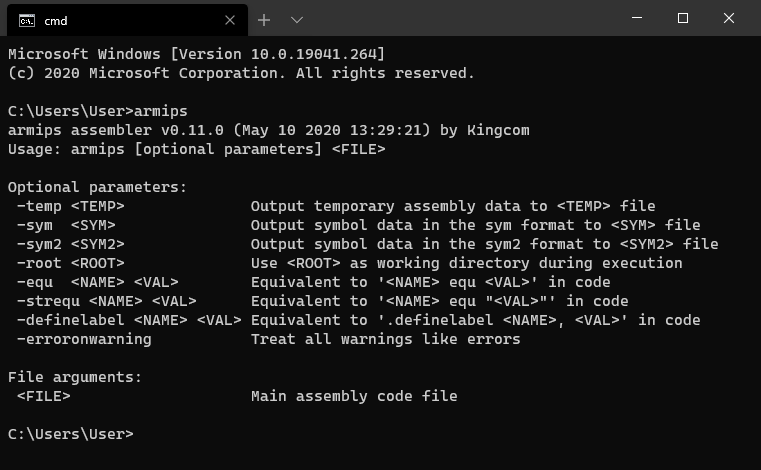The height and width of the screenshot is (470, 761).
Task: Click the -definelabel <NAME> <VAL> parameter
Action: coord(129,320)
